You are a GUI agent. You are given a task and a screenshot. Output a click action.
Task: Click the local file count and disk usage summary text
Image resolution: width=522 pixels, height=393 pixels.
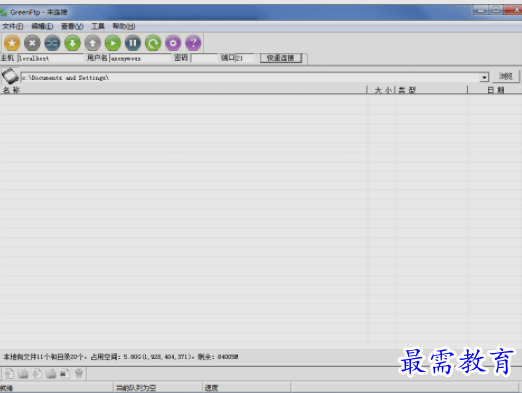coord(121,357)
